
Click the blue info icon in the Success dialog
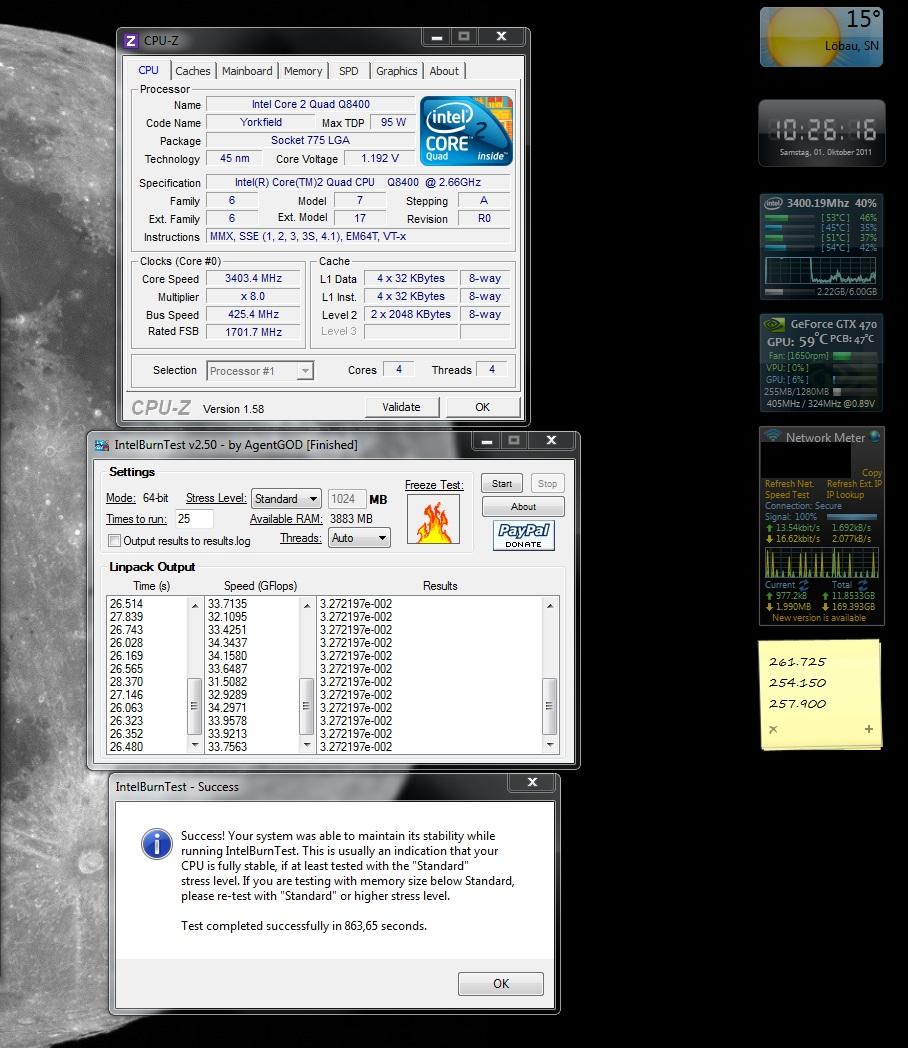pos(157,843)
